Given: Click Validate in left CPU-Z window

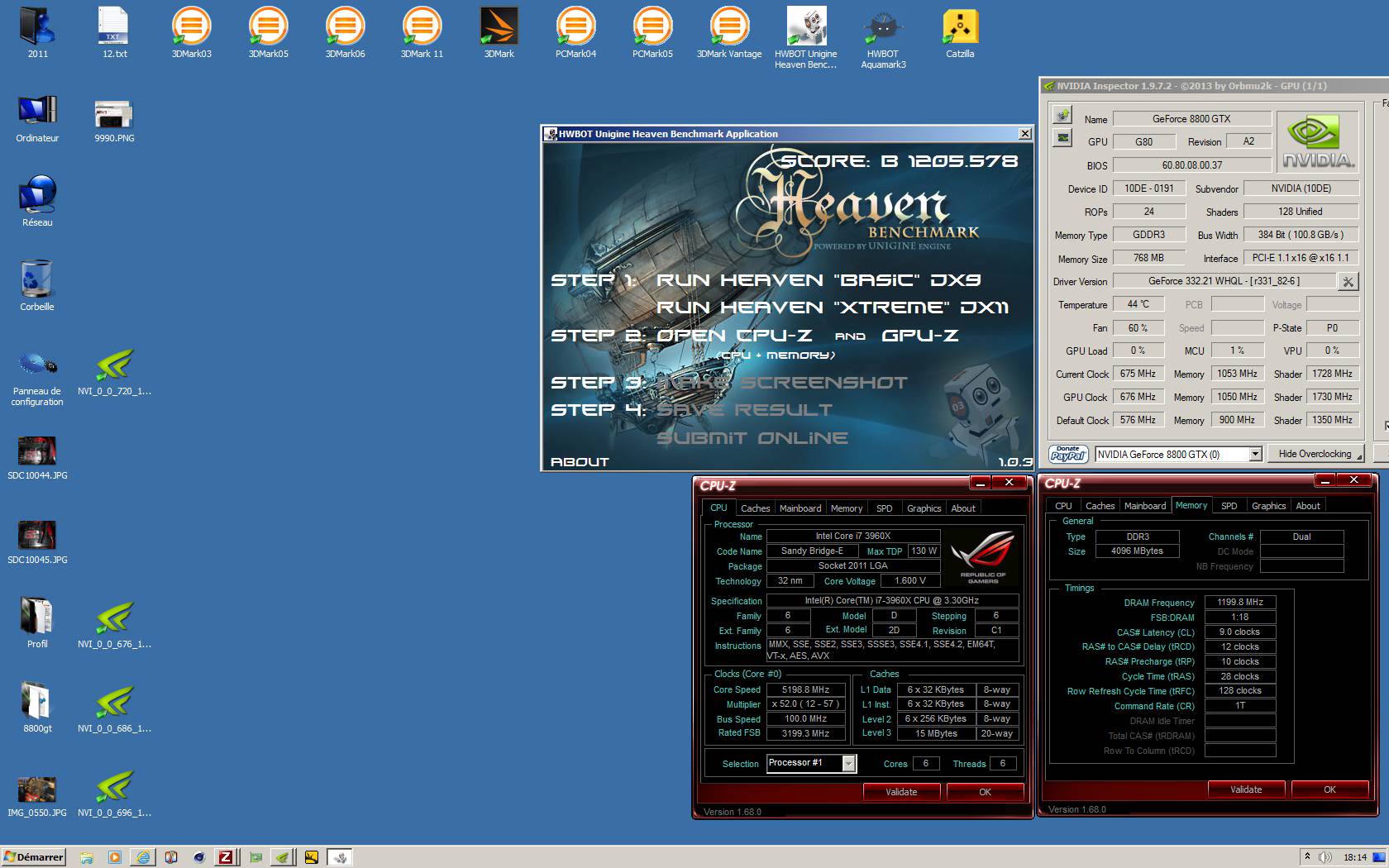Looking at the screenshot, I should coord(901,792).
